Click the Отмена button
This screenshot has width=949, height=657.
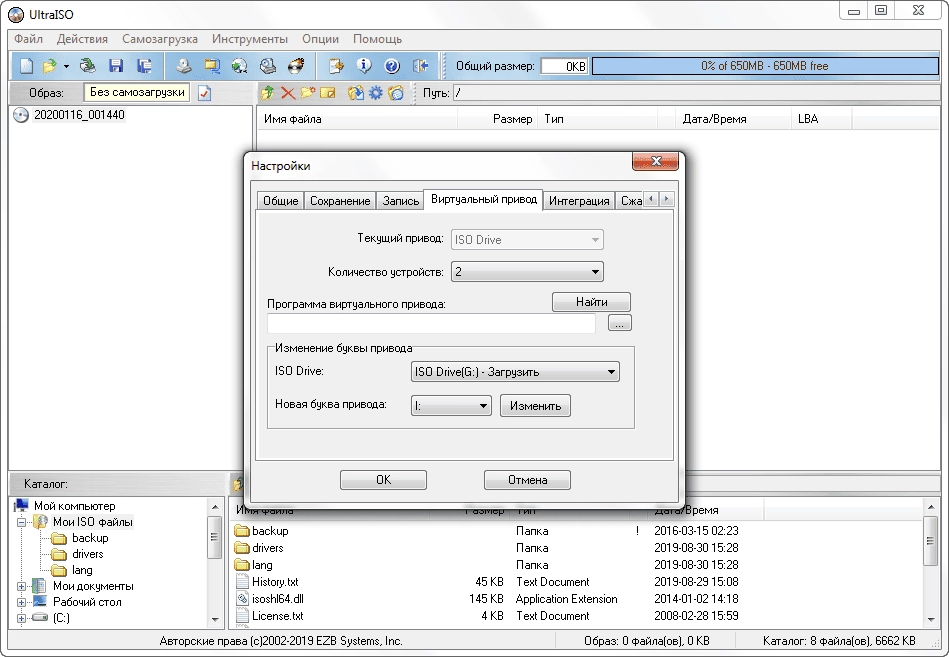tap(527, 480)
